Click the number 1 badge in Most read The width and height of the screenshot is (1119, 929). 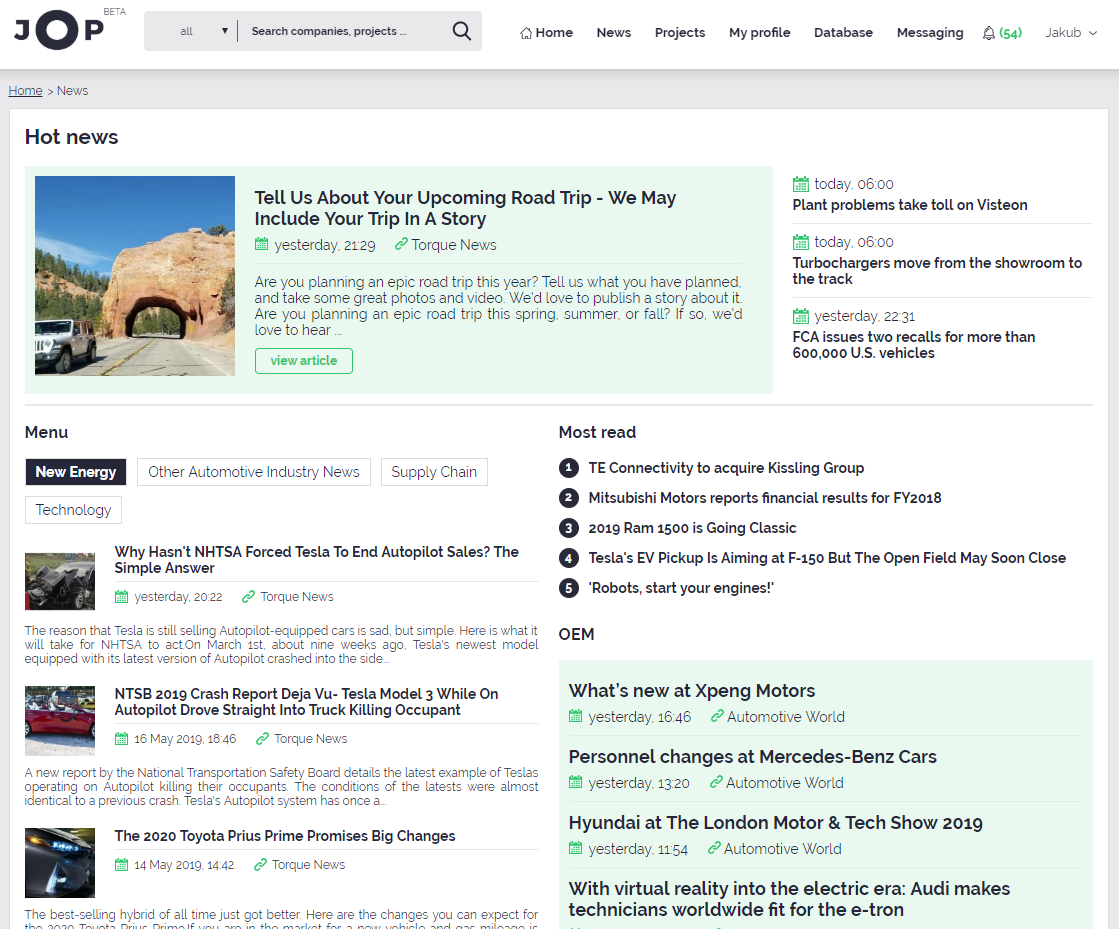click(x=568, y=468)
